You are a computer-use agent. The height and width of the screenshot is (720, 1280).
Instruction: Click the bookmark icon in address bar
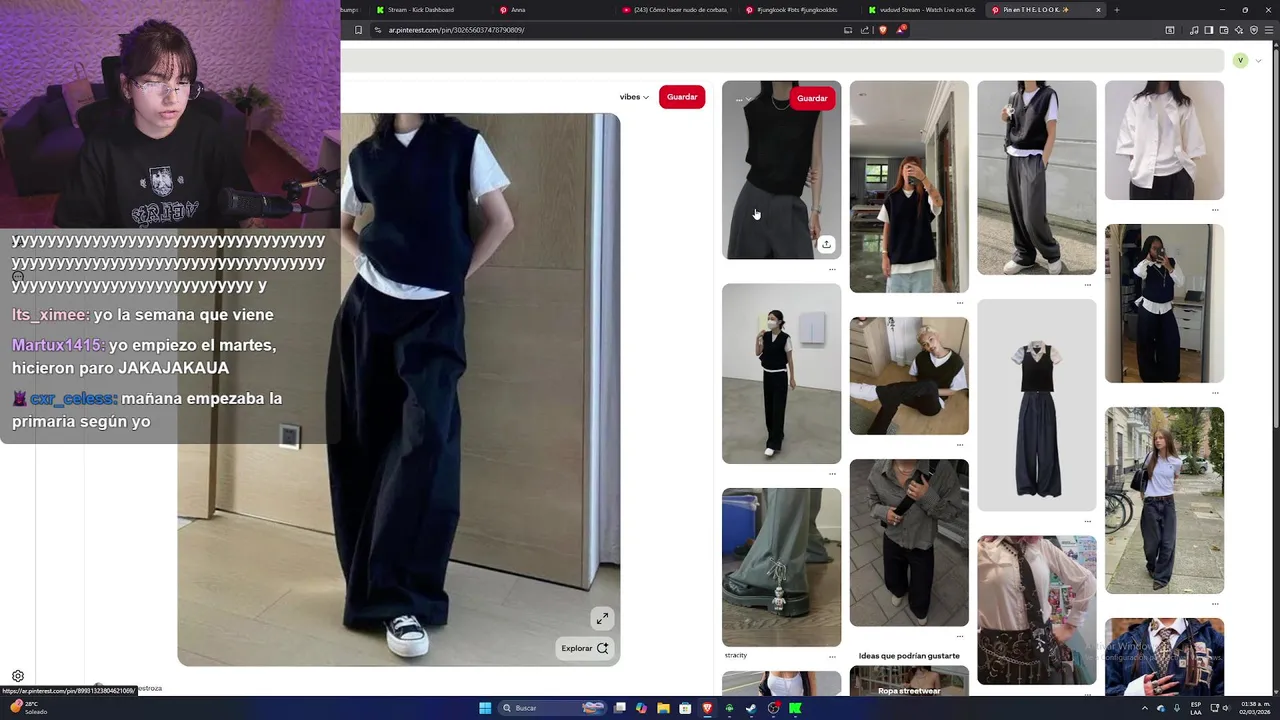pos(358,30)
